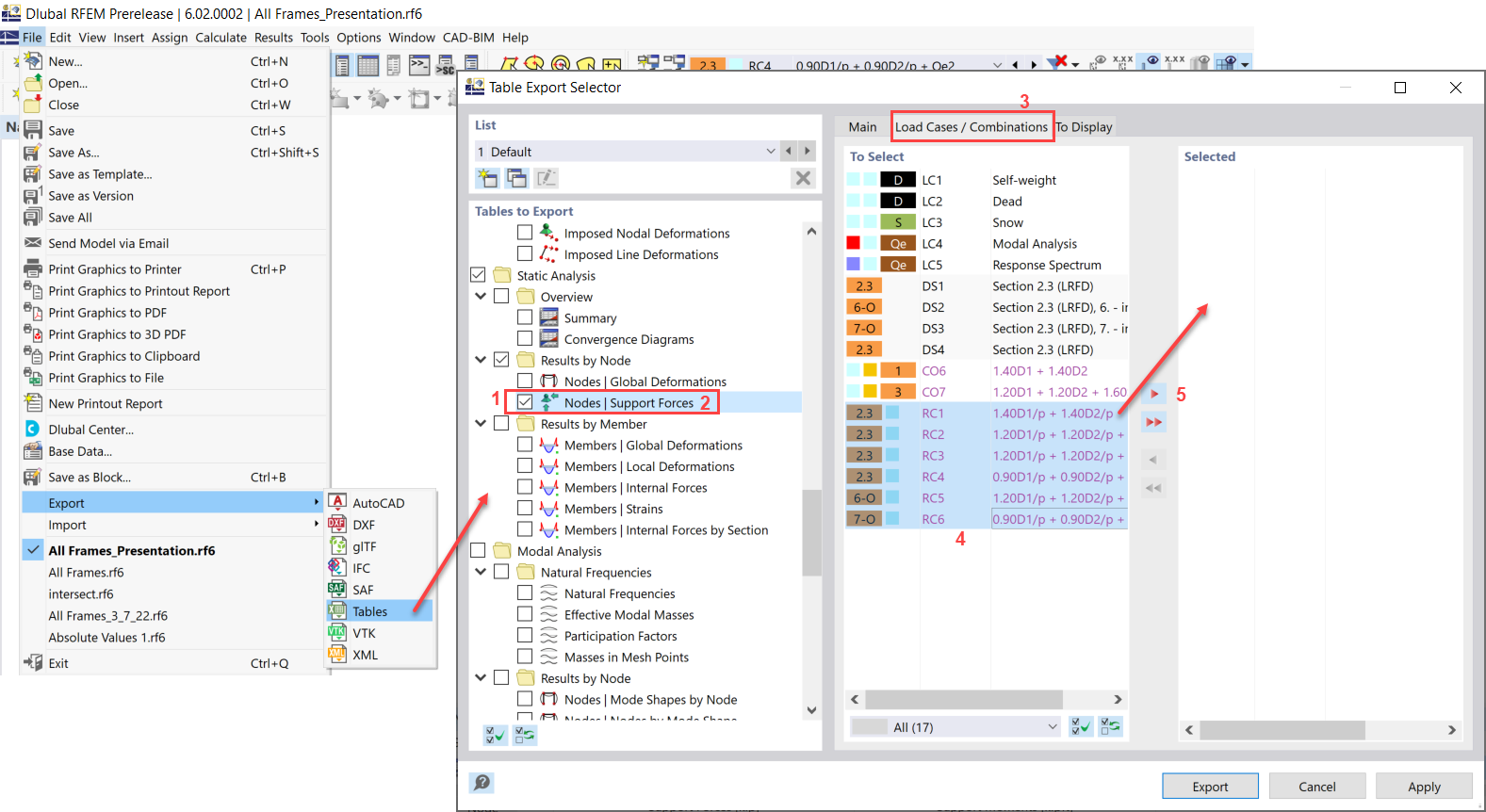Open the Default list dropdown
Image resolution: width=1486 pixels, height=812 pixels.
click(771, 151)
